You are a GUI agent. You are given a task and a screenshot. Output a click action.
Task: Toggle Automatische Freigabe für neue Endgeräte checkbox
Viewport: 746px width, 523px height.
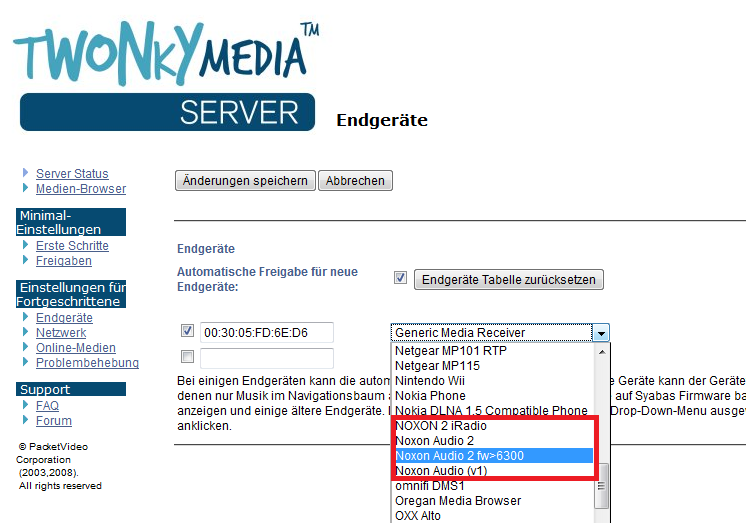[x=400, y=277]
